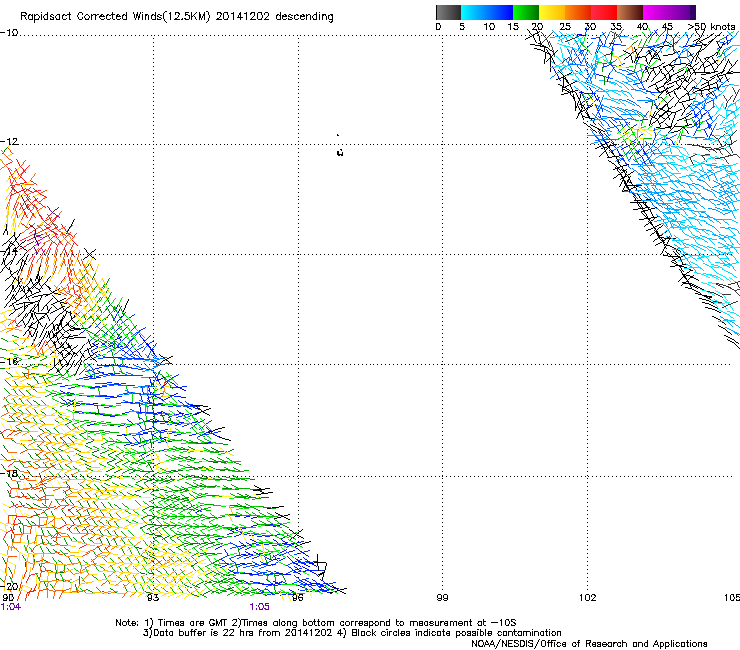
Task: Click the '-12' latitude label
Action: coord(9,142)
